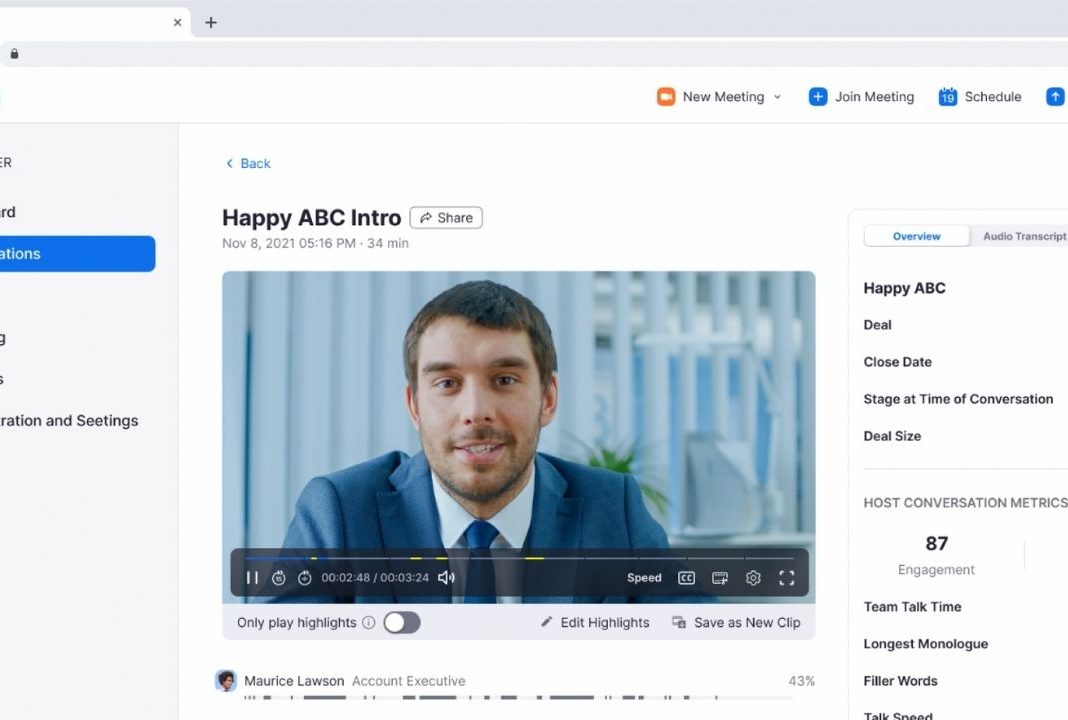This screenshot has width=1068, height=720.
Task: Click the video timestamp 00:02:48 / 00:03:24
Action: click(375, 578)
